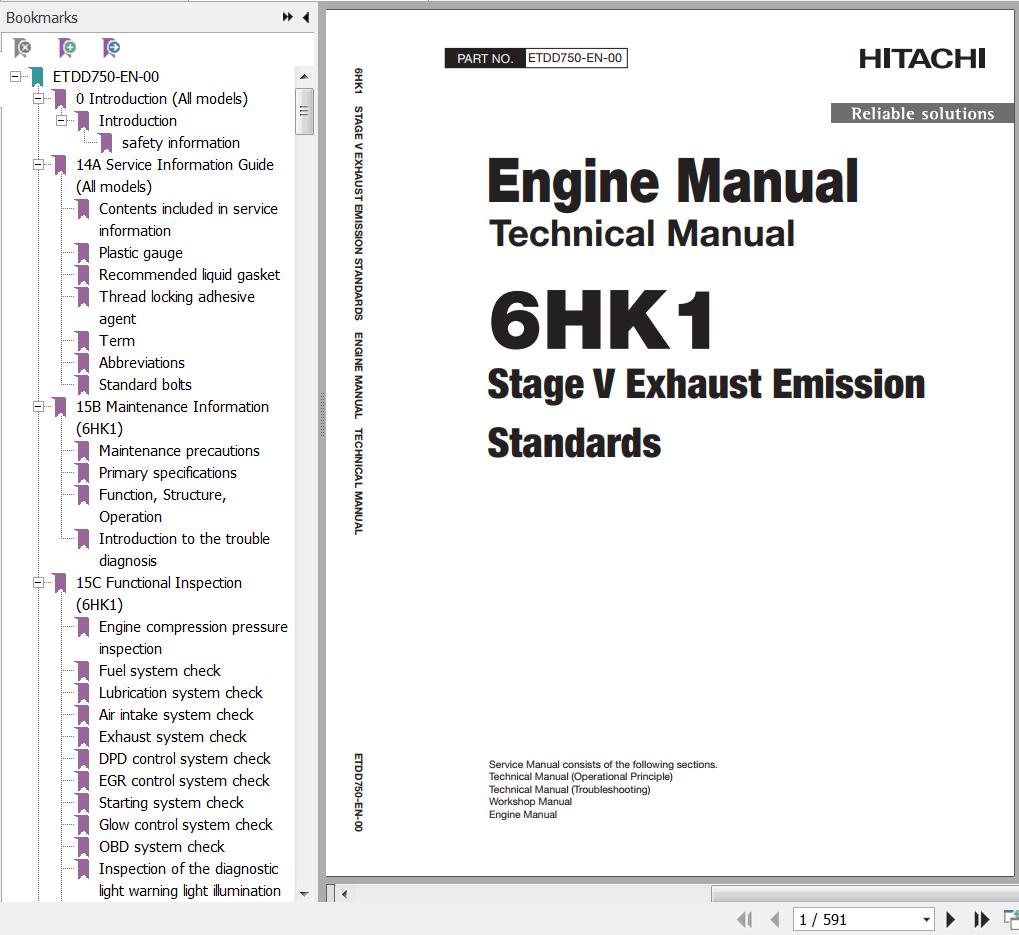The image size is (1019, 935).
Task: Collapse the ETDD750-EN-00 root bookmark
Action: [x=15, y=77]
